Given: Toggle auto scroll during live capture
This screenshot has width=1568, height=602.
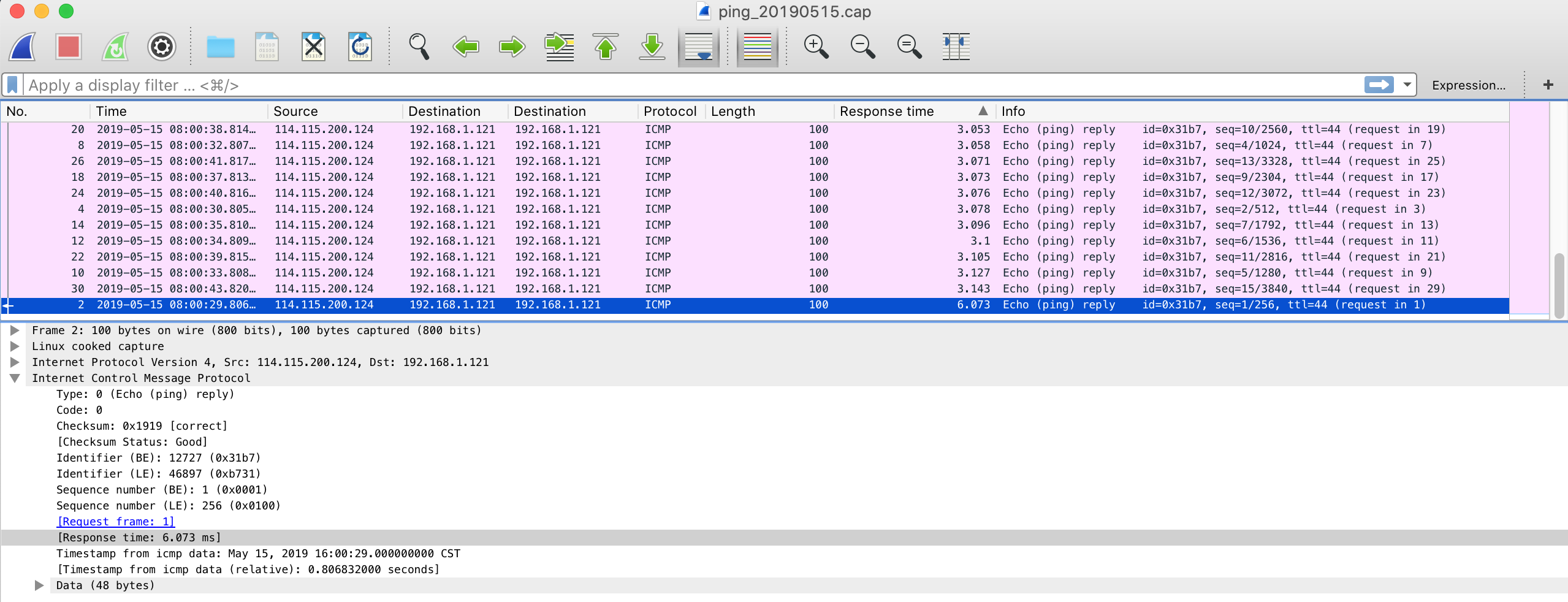Looking at the screenshot, I should 698,47.
